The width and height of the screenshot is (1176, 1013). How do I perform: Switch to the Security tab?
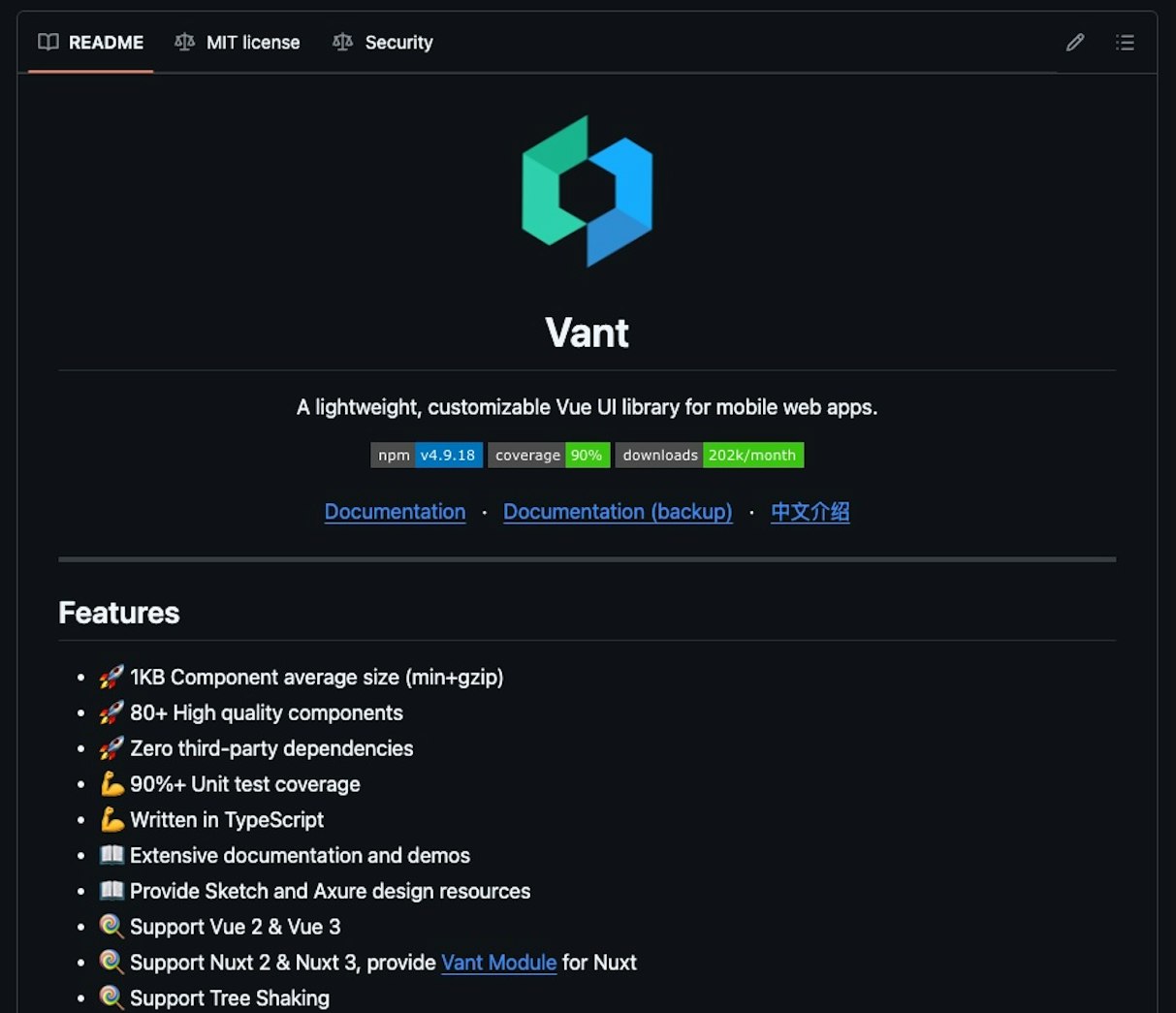click(x=383, y=43)
